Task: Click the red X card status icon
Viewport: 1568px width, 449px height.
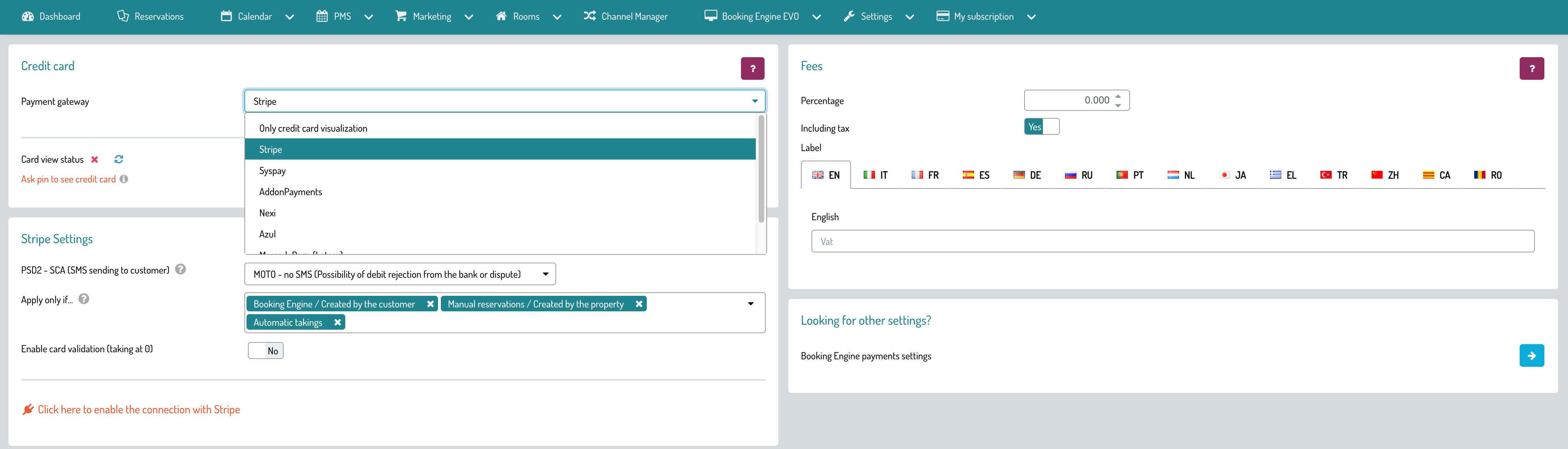Action: 95,159
